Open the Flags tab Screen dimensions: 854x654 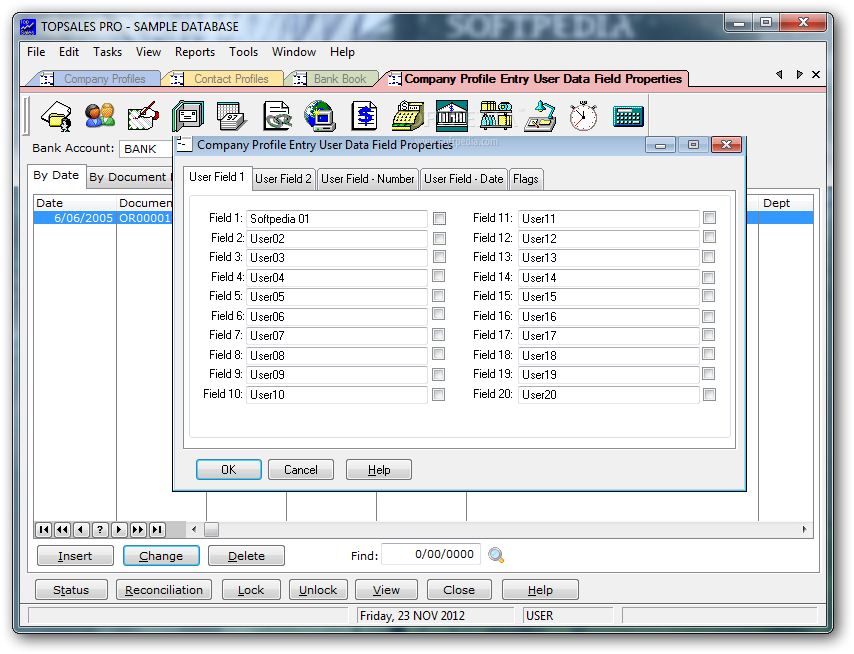click(526, 179)
